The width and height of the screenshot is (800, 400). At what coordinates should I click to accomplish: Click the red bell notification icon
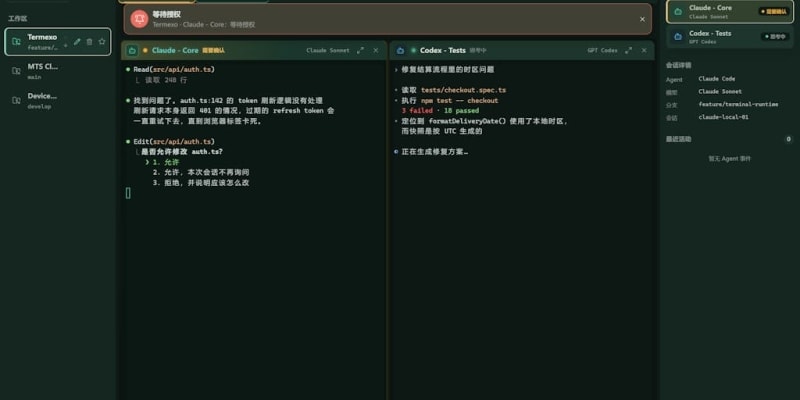coord(139,19)
